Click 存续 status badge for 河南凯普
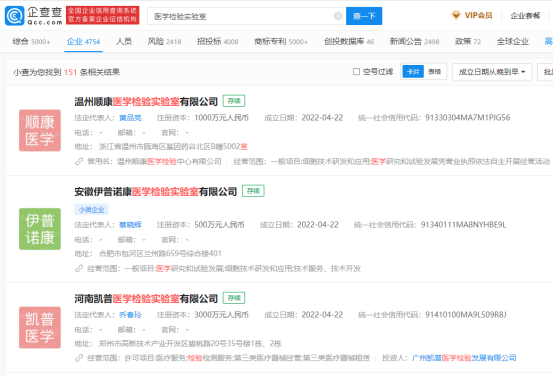The image size is (554, 376). pos(234,298)
